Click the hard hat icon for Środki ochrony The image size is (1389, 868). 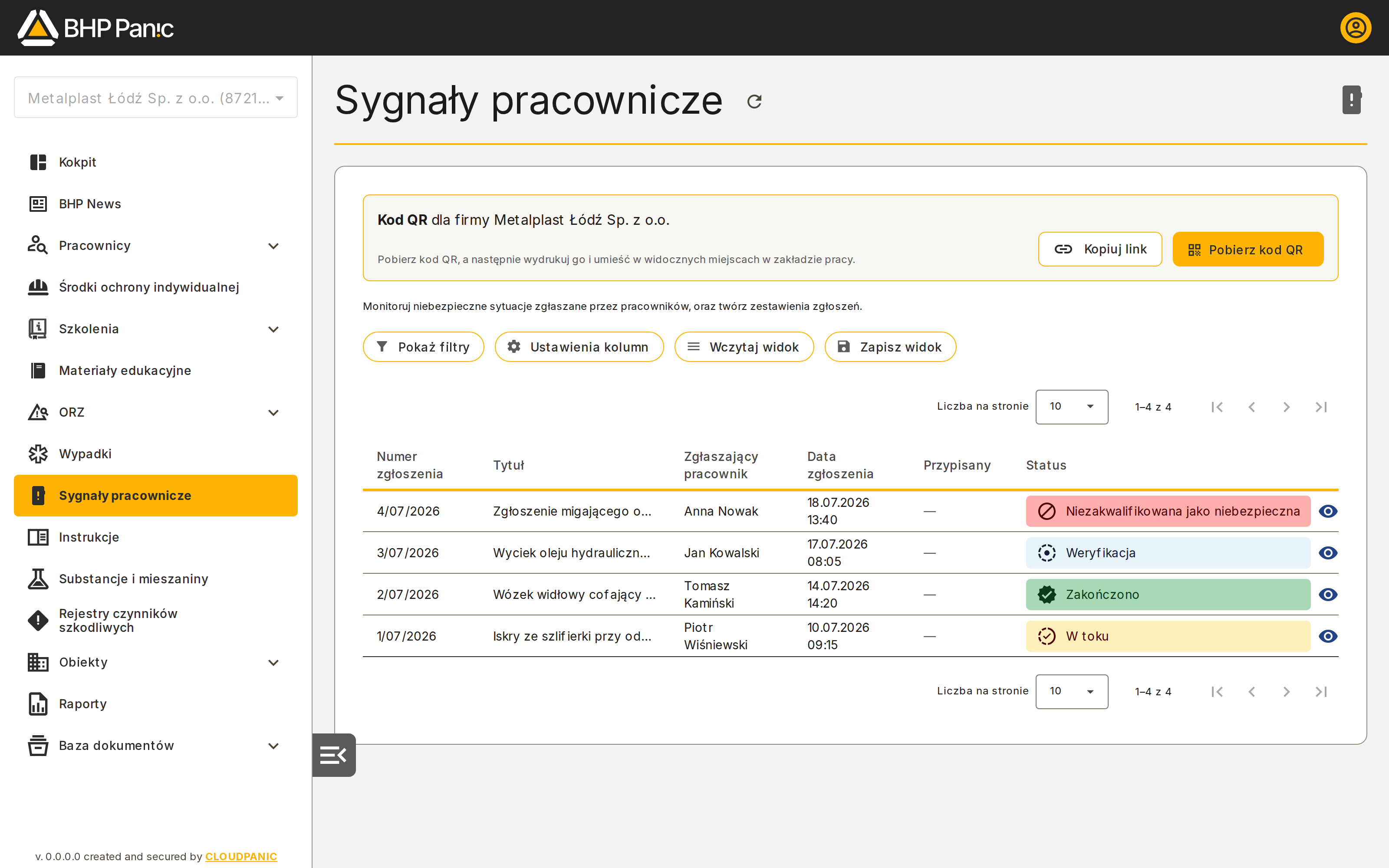(x=38, y=287)
